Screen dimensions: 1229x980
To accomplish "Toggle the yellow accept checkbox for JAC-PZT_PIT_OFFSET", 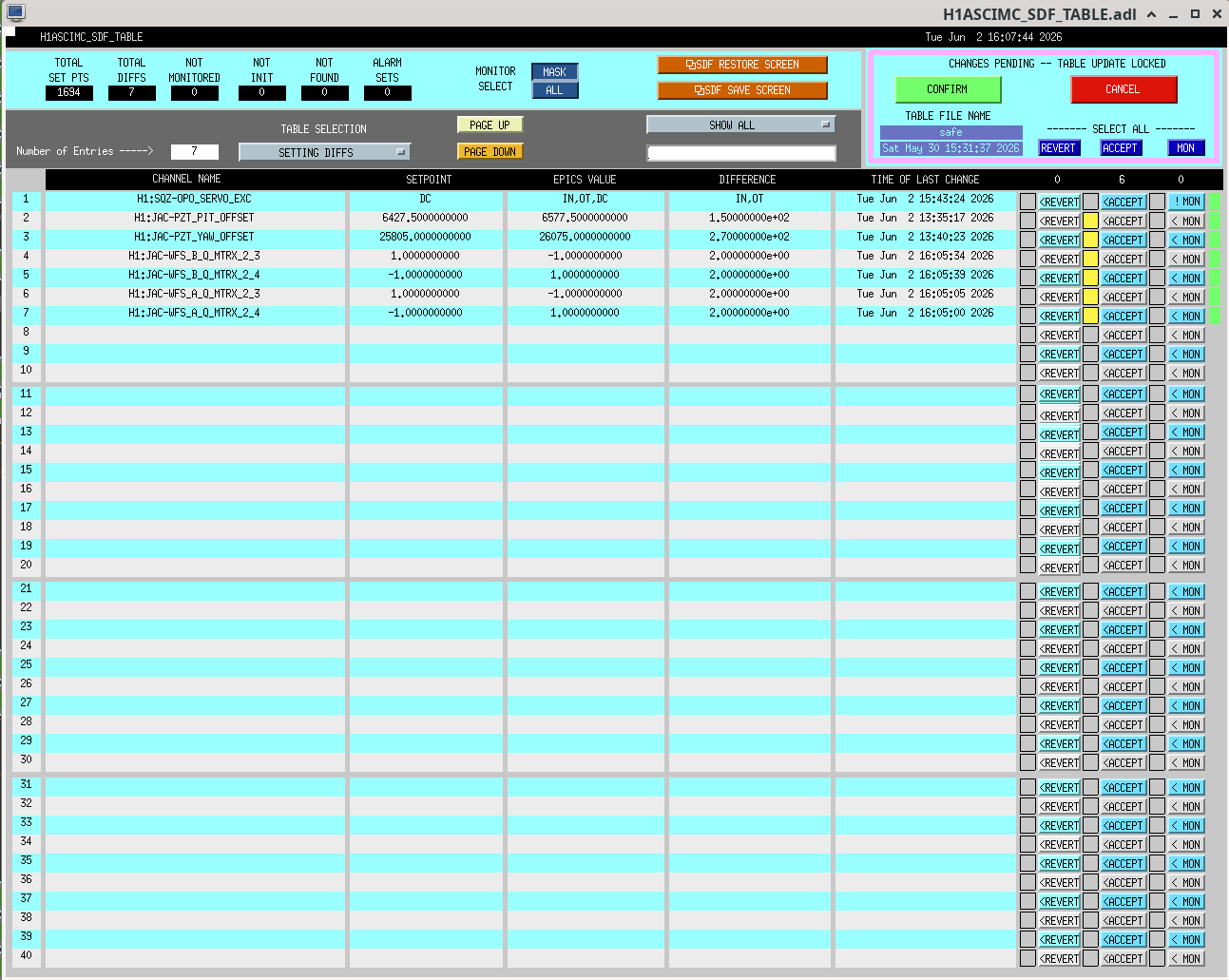I will (1090, 221).
